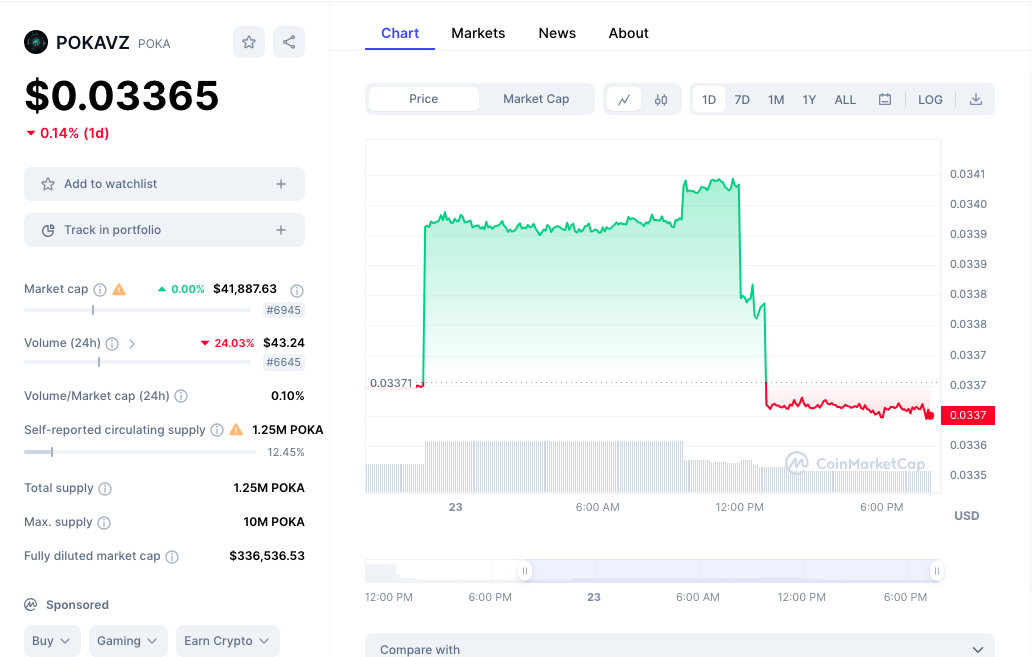The width and height of the screenshot is (1032, 657).
Task: Click the plus on Add to watchlist
Action: 281,184
